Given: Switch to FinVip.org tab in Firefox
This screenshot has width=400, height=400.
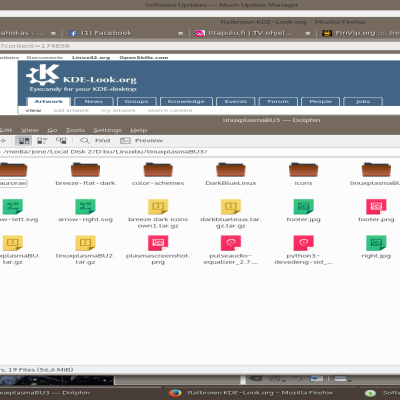Looking at the screenshot, I should (x=360, y=33).
